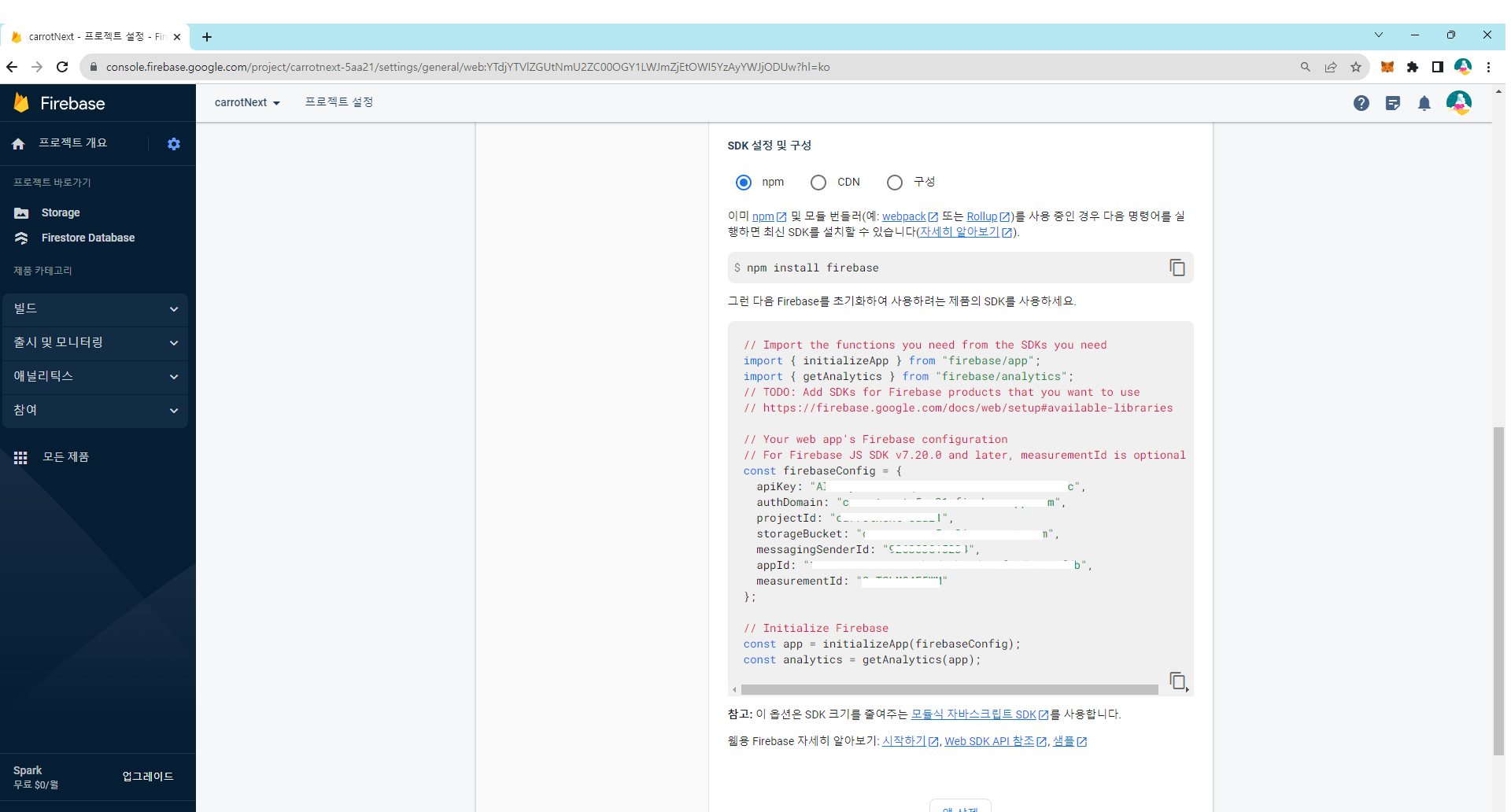
Task: Share this page from the address bar
Action: (x=1330, y=67)
